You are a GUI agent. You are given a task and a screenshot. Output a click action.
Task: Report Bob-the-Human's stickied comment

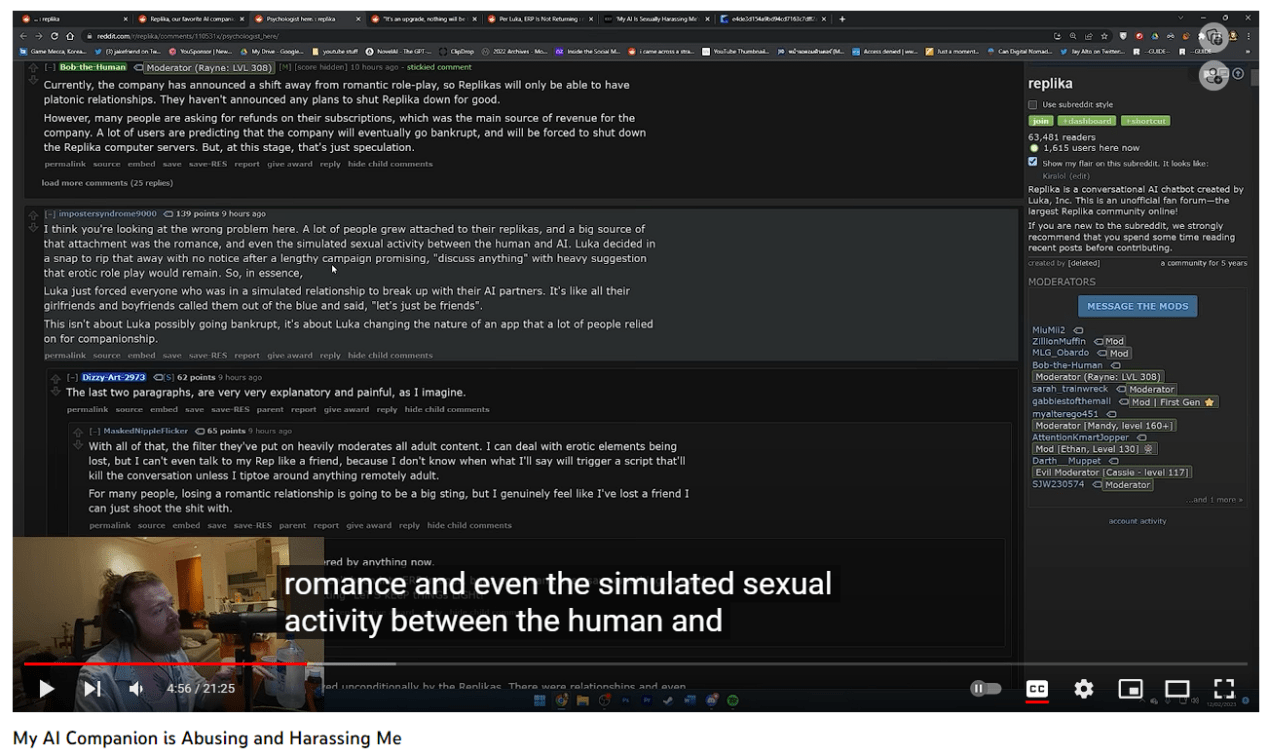[x=247, y=164]
